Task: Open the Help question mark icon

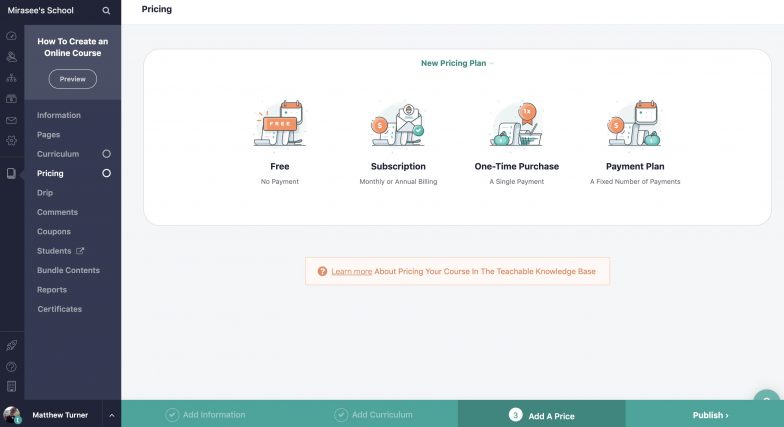Action: coord(12,366)
